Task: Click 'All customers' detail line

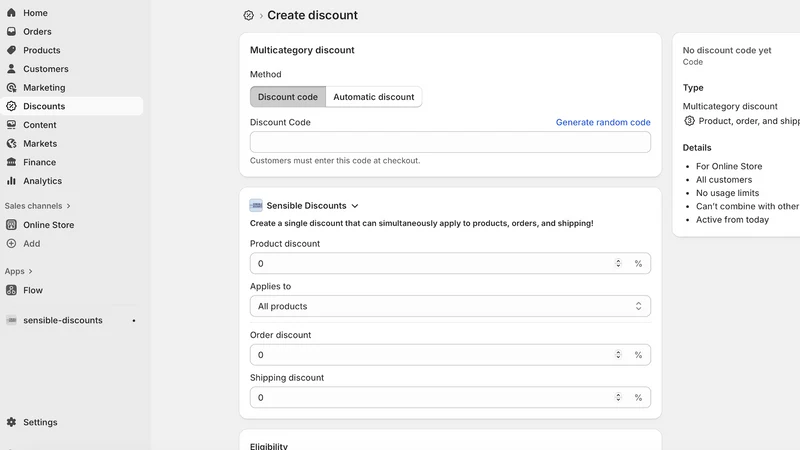Action: (723, 180)
